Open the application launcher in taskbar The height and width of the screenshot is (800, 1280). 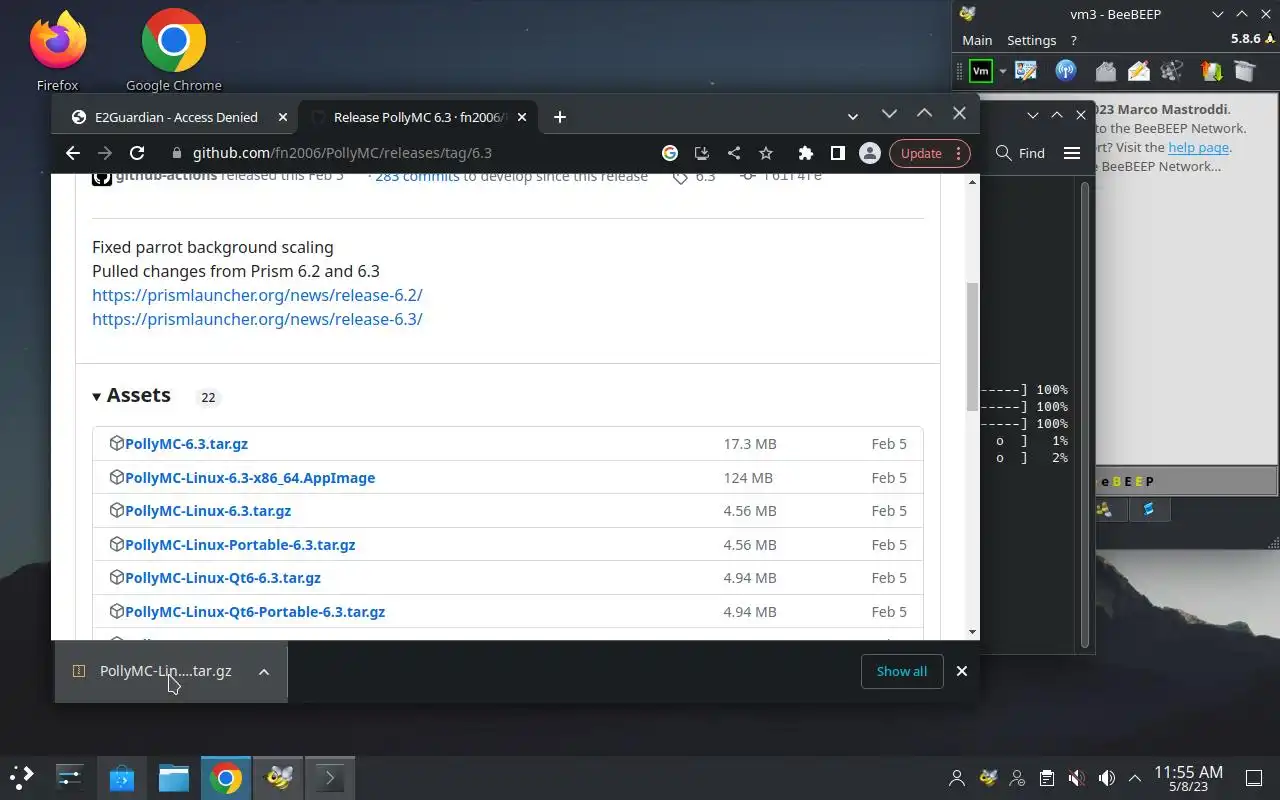click(x=22, y=777)
